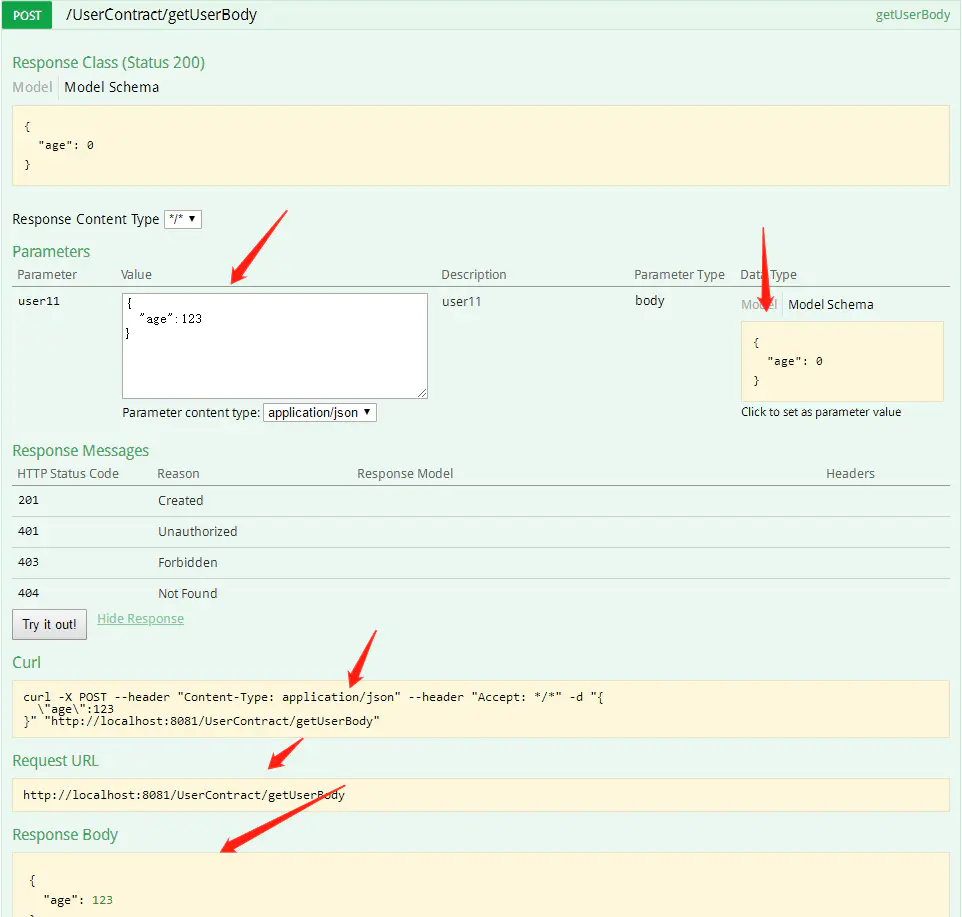Viewport: 962px width, 917px height.
Task: Click the Hide Response link
Action: click(140, 619)
